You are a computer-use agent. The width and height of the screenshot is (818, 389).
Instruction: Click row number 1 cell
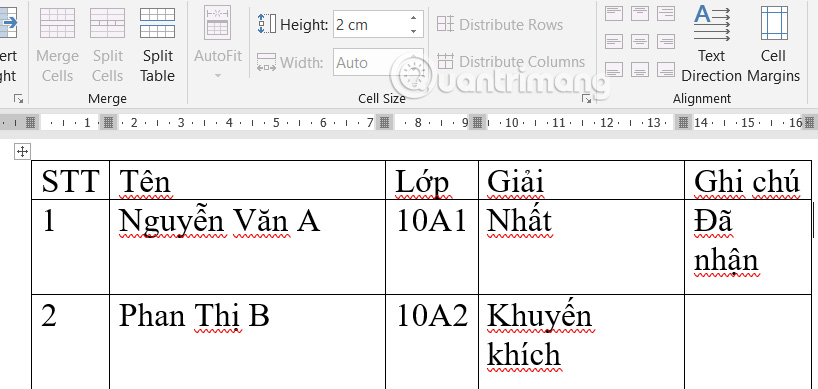tap(70, 247)
